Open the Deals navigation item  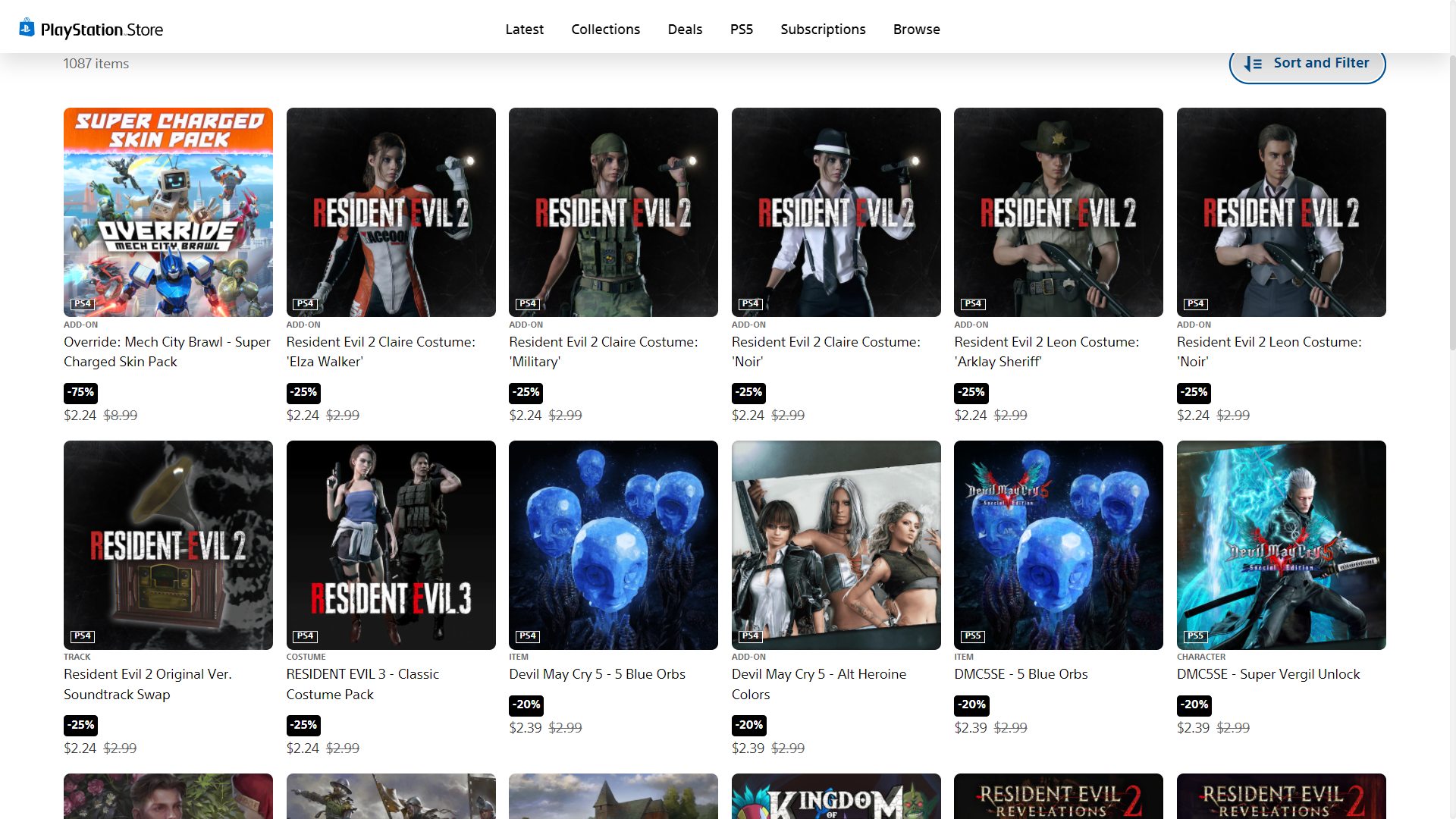point(685,30)
